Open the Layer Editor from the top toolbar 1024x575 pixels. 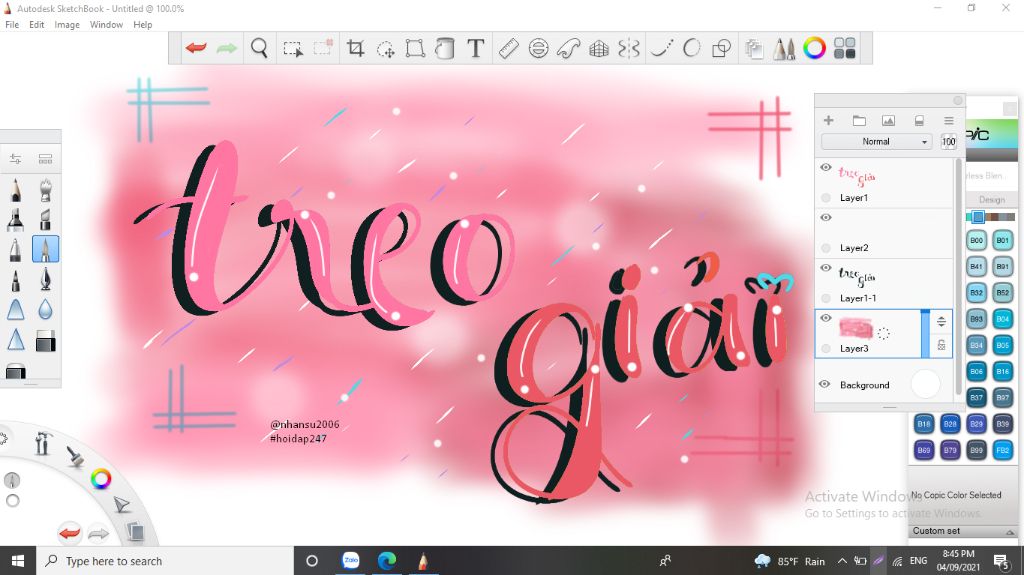(754, 48)
